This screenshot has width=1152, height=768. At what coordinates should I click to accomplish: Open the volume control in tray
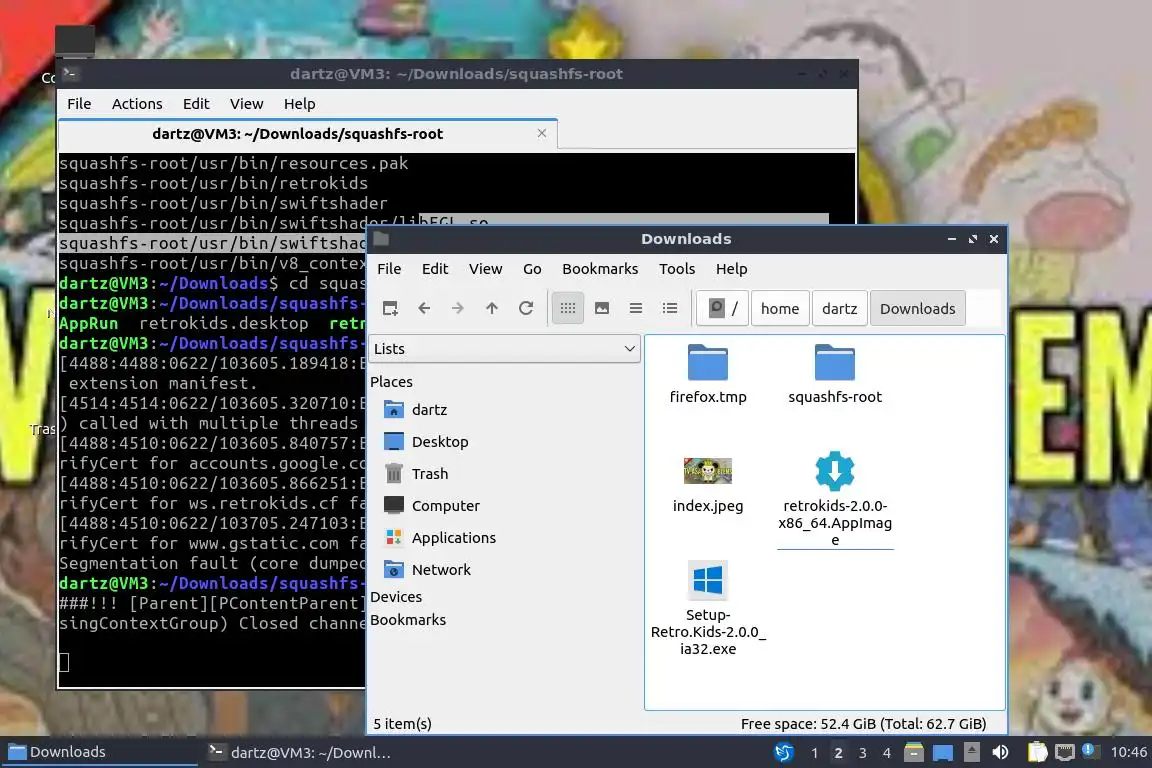coord(1000,753)
